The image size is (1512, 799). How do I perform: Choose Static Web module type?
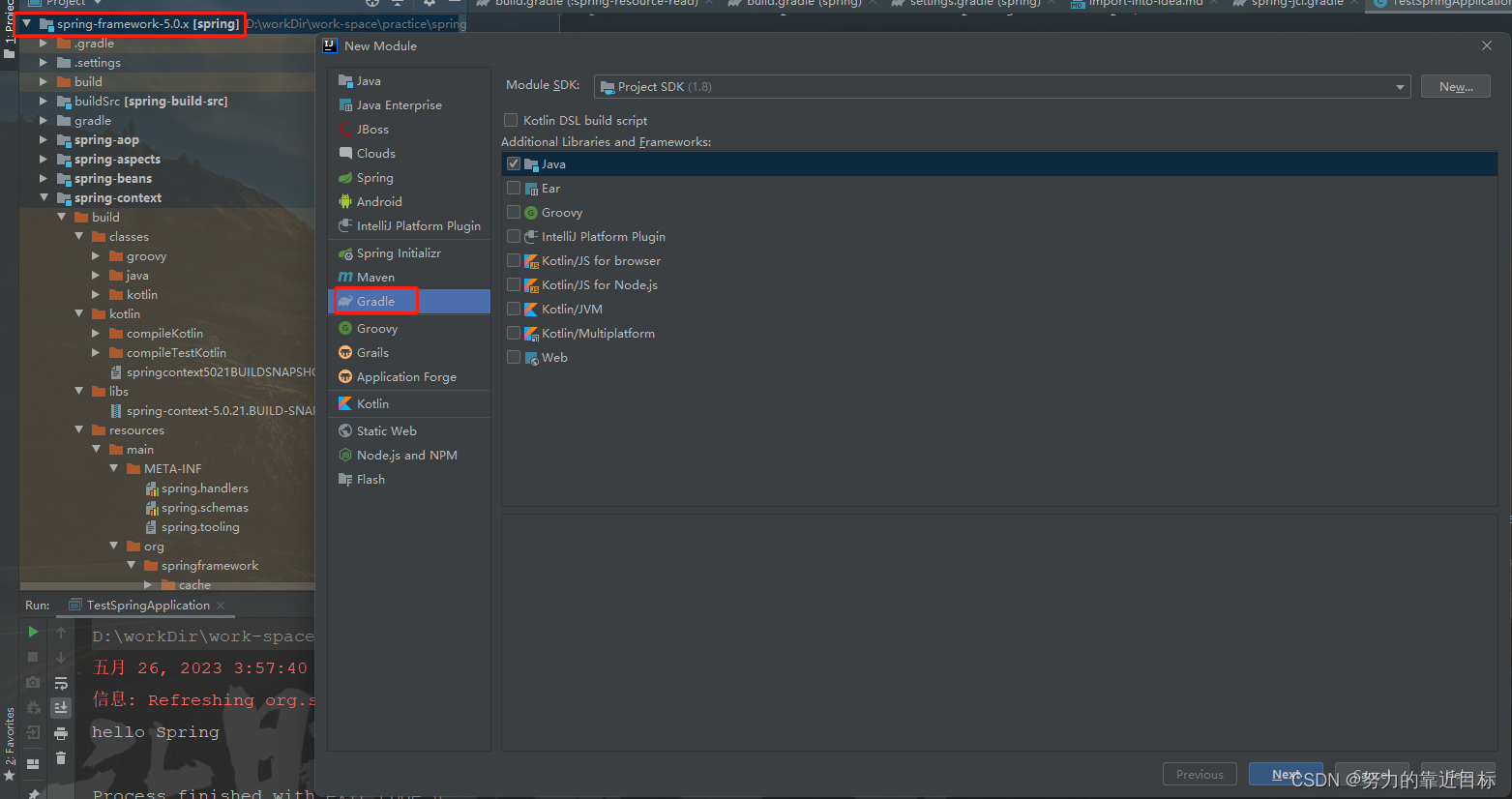coord(409,431)
